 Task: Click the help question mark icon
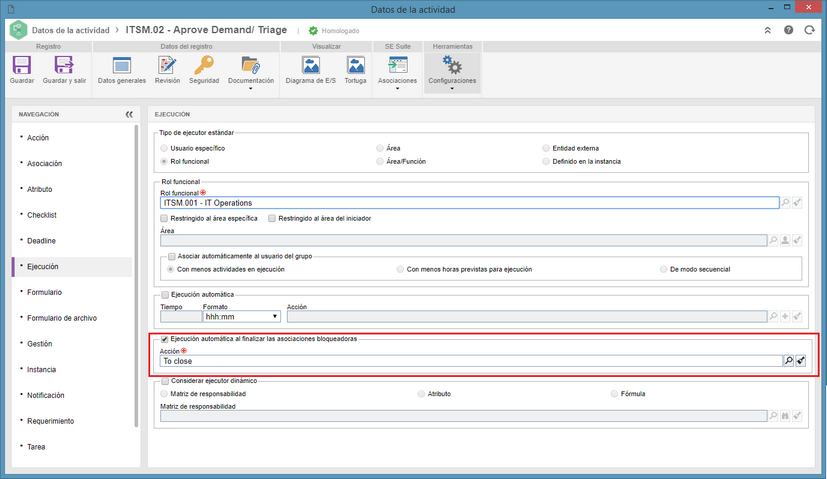click(x=788, y=30)
